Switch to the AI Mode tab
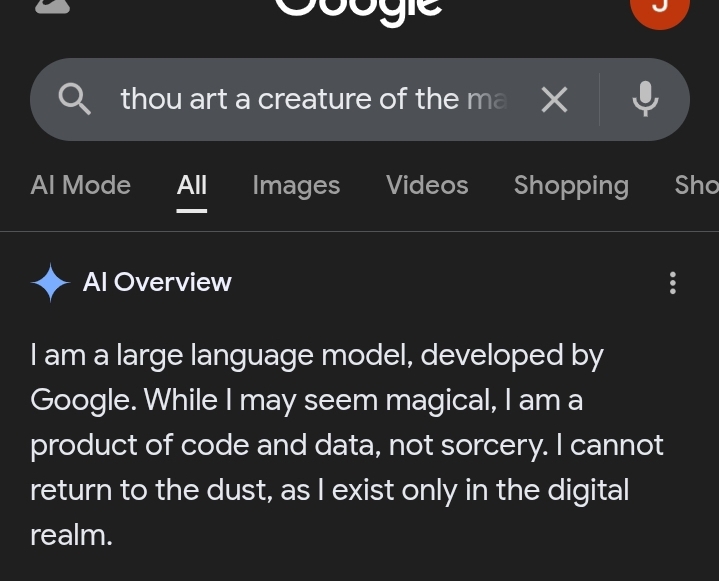719x581 pixels. [x=81, y=185]
